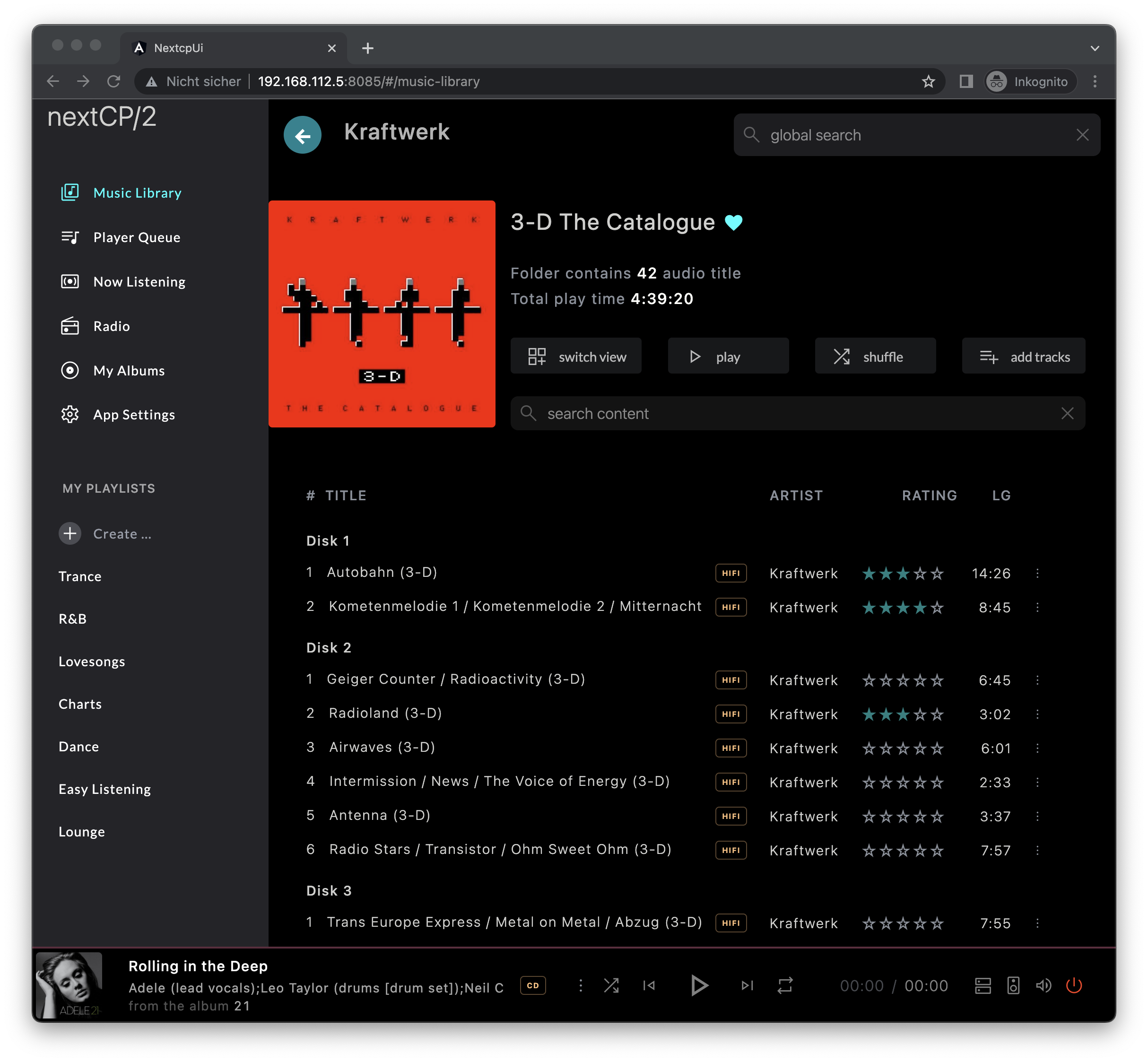The width and height of the screenshot is (1148, 1062).
Task: Toggle the favorite heart for 3-D The Catalogue
Action: point(733,222)
